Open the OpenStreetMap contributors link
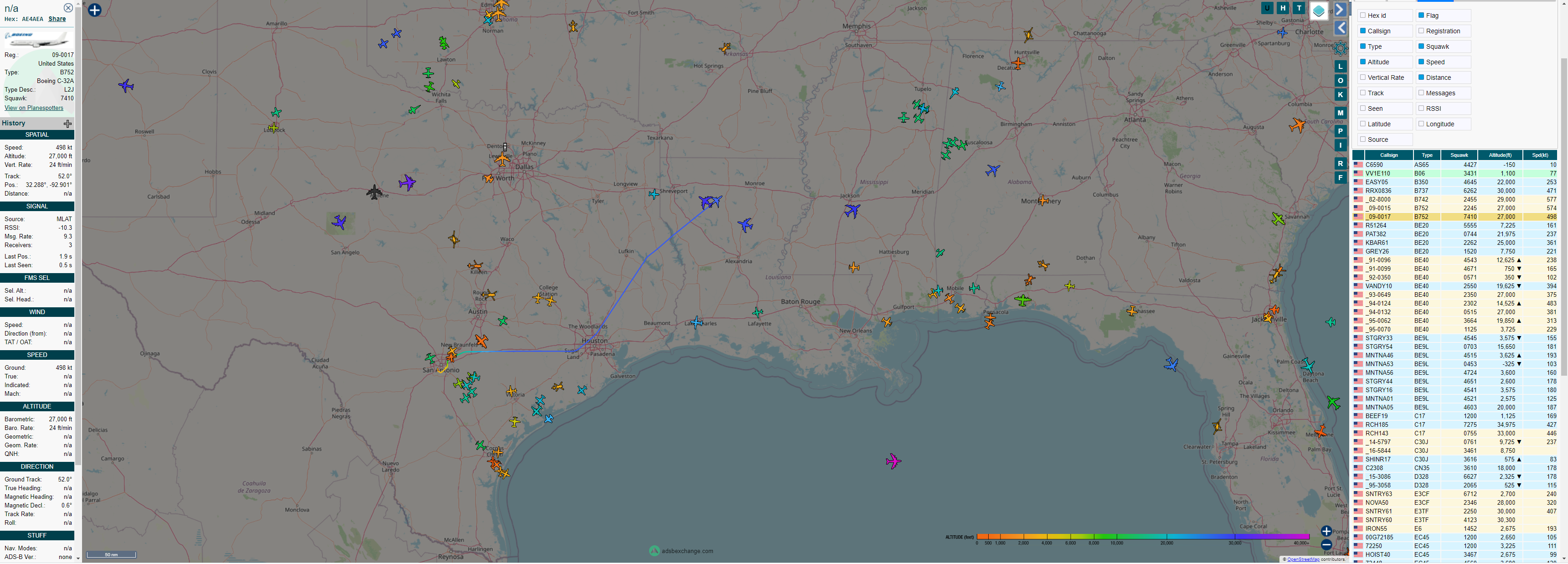This screenshot has width=1568, height=564. (x=1303, y=559)
